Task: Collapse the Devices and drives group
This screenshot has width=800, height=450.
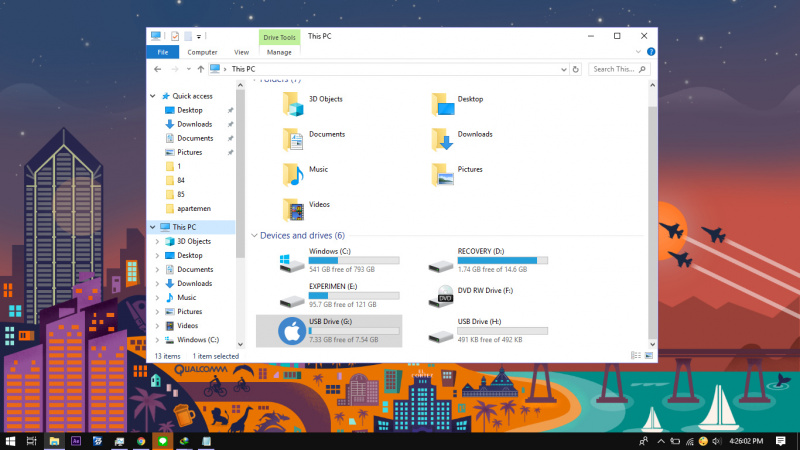Action: tap(254, 235)
